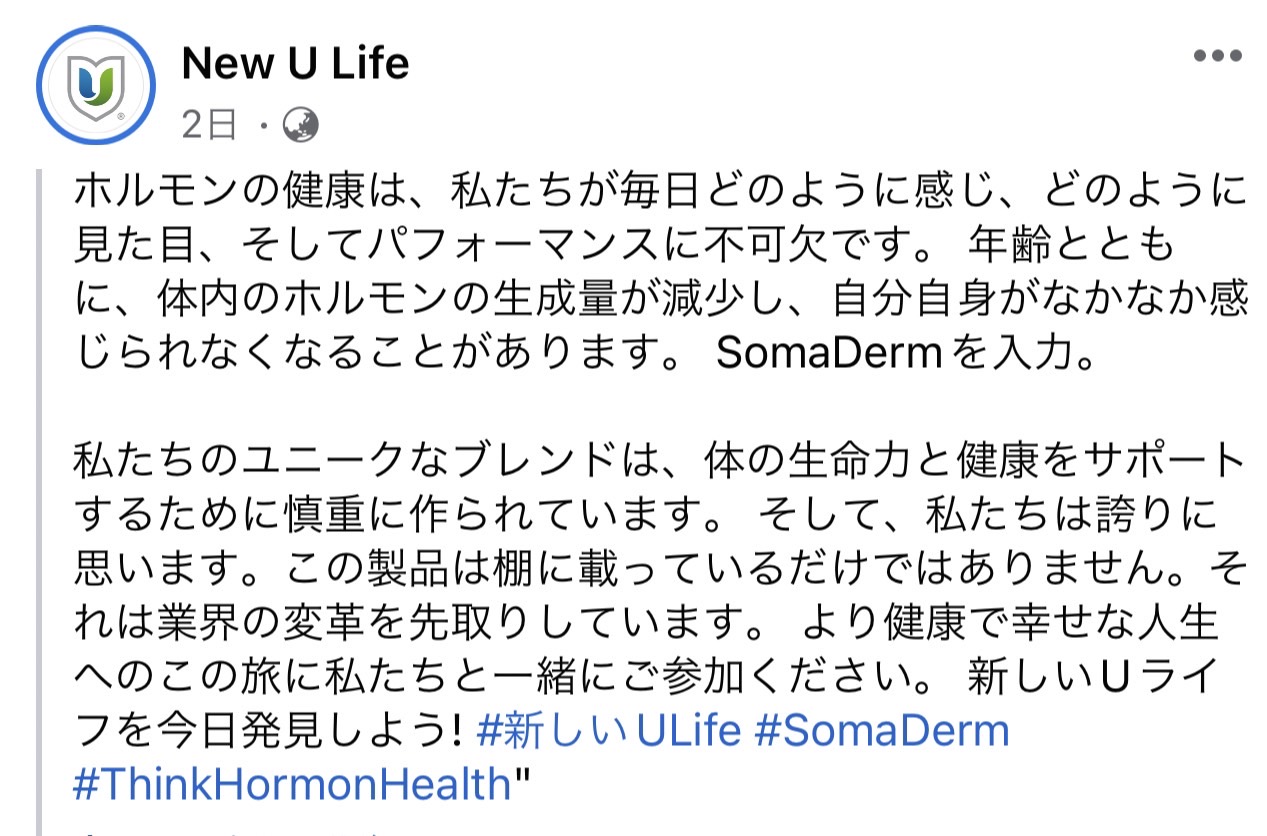
Task: Click the text フを今日発見しよう!
Action: click(x=269, y=732)
